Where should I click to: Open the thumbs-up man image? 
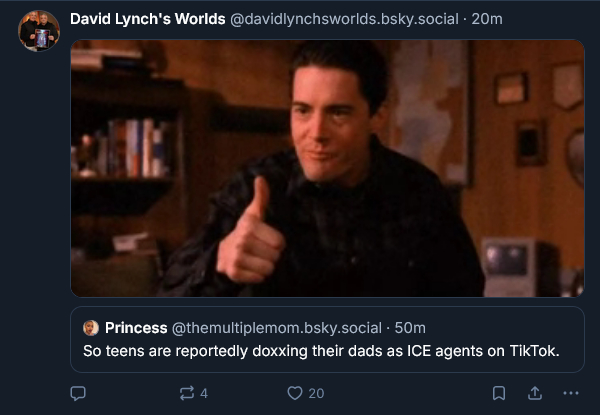327,168
